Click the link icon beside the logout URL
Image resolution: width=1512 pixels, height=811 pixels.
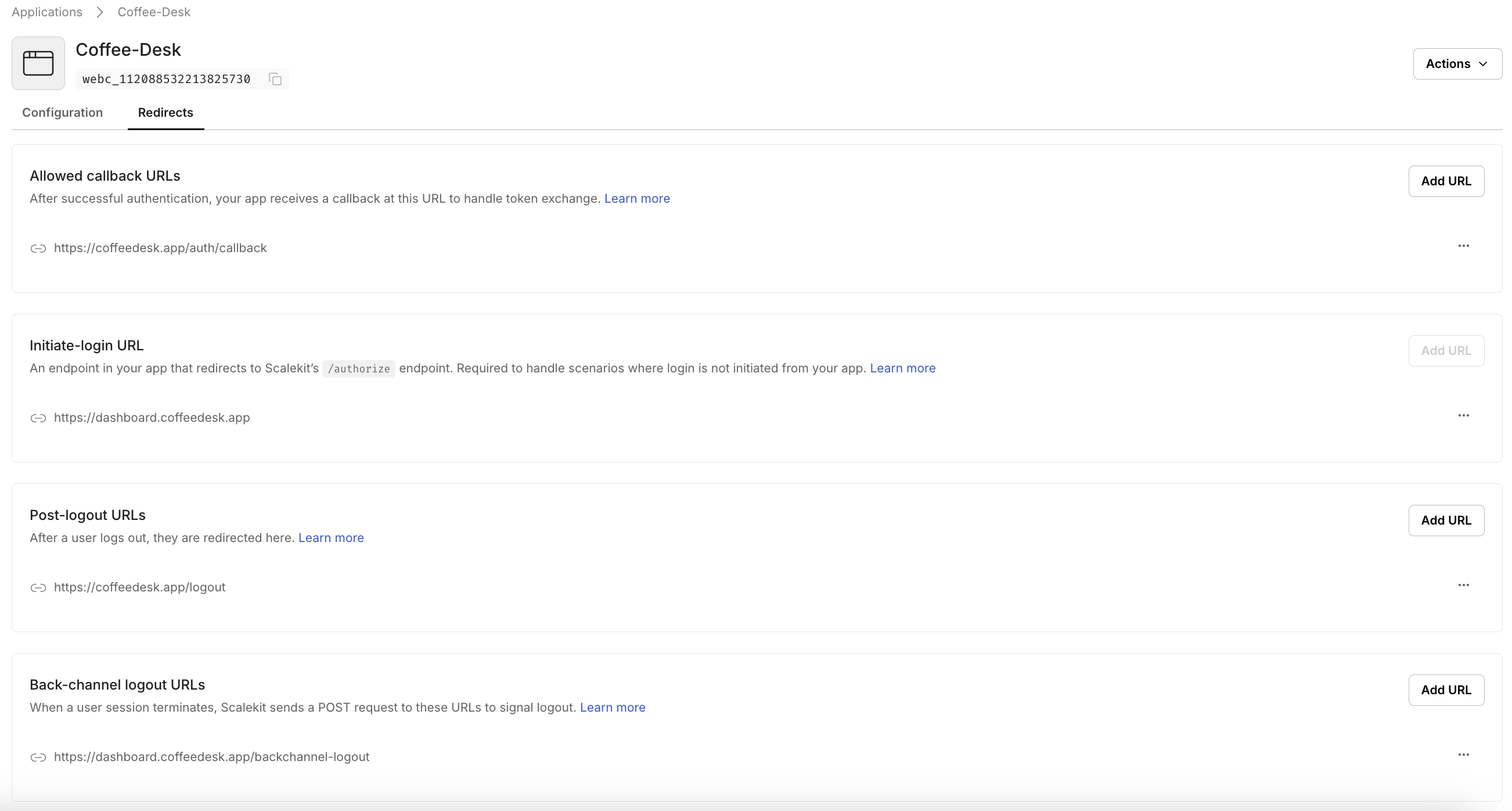tap(39, 587)
